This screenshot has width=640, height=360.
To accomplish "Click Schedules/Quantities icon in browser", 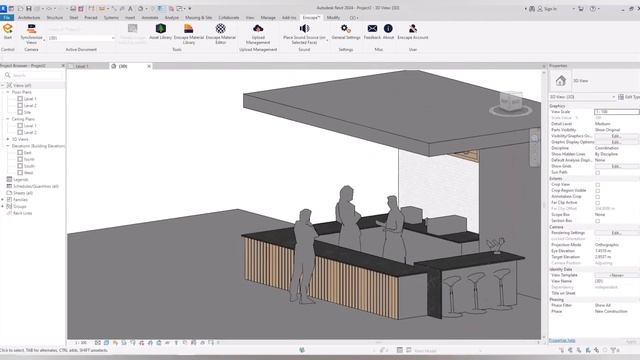I will tap(9, 186).
